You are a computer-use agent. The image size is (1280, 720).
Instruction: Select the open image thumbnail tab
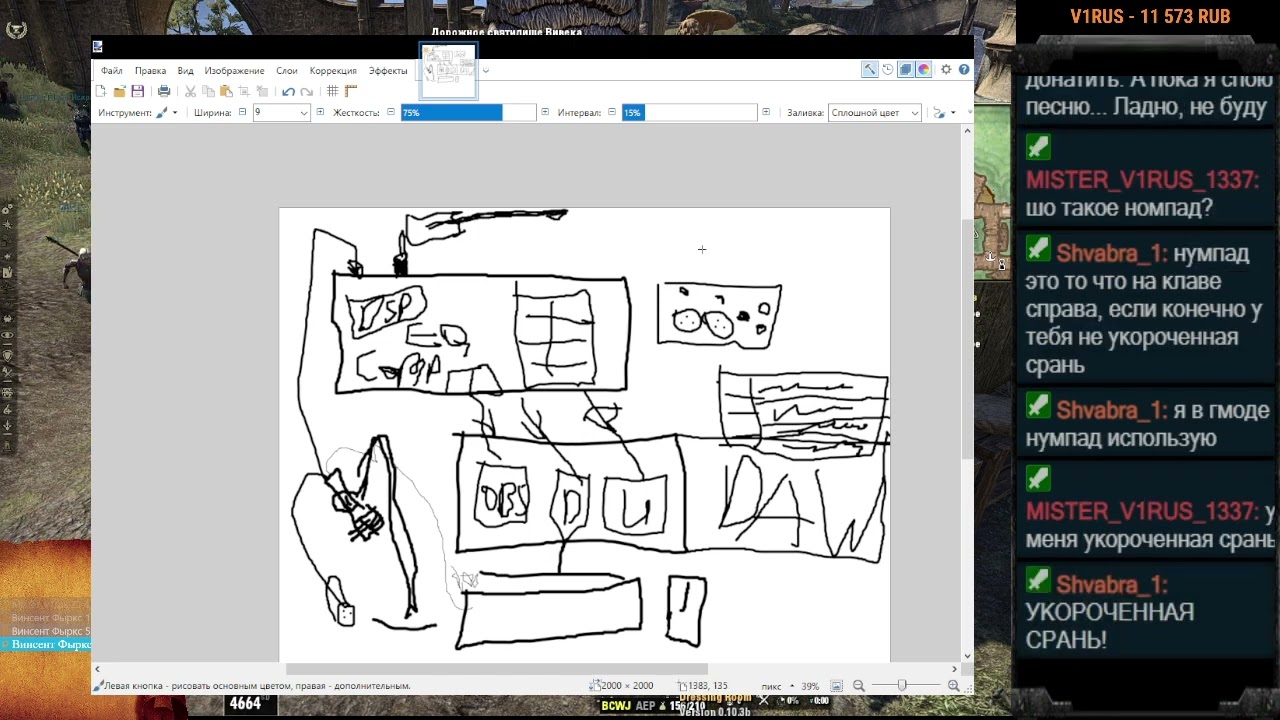[448, 71]
